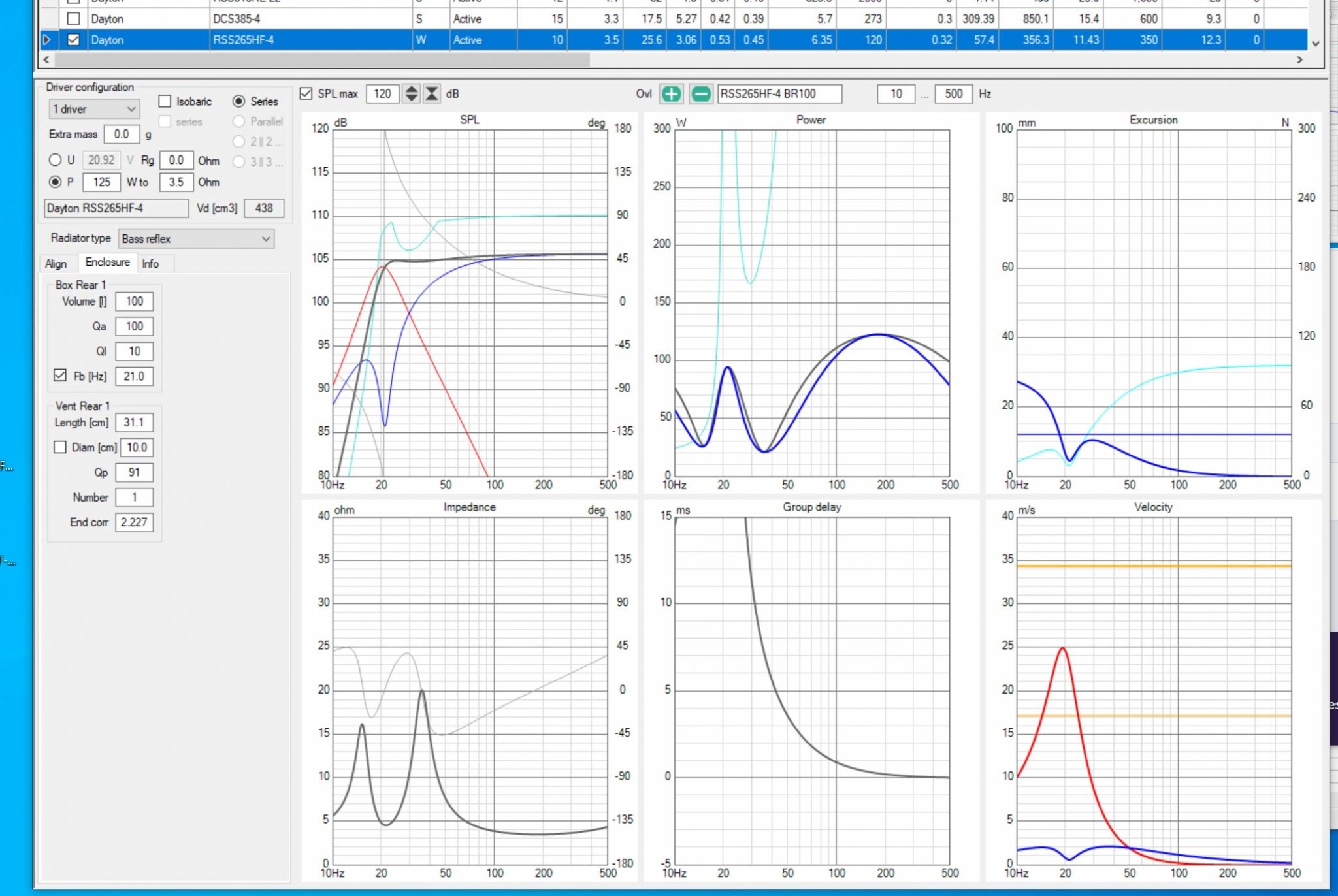Click the driver table vertical scroll down arrow
The image size is (1338, 896).
(x=1316, y=44)
